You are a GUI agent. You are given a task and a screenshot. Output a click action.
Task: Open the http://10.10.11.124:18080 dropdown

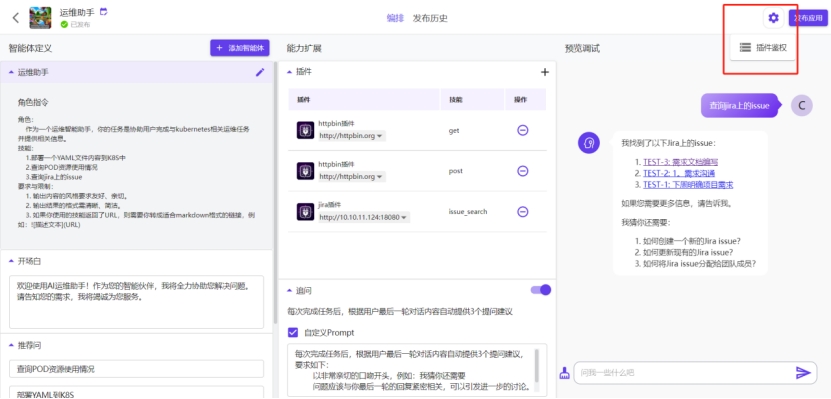pos(364,217)
